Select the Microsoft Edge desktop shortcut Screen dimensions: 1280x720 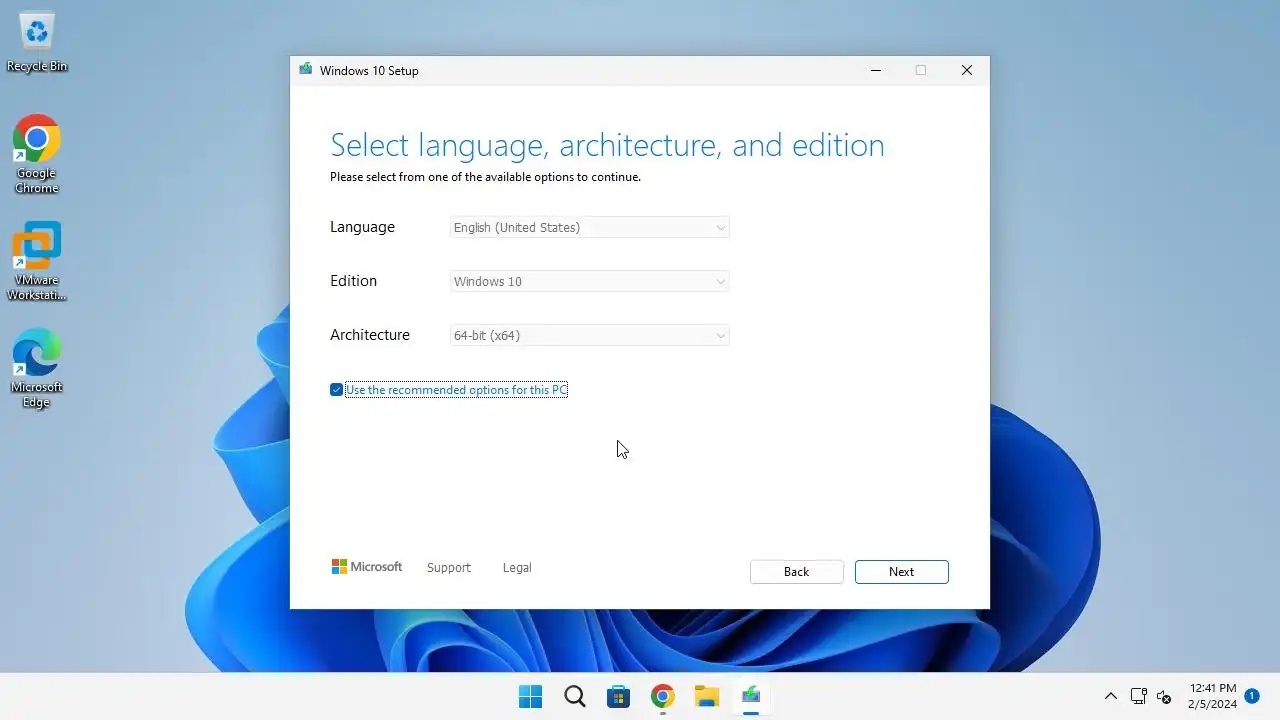(37, 368)
